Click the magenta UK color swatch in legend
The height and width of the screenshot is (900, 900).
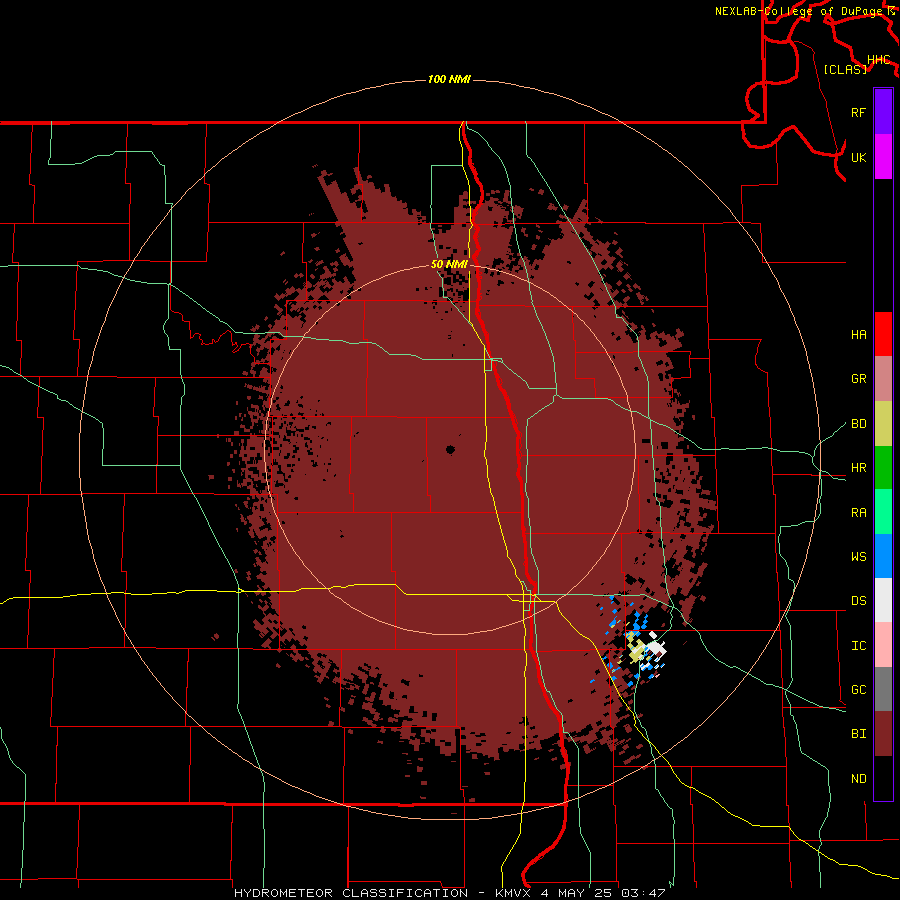[883, 157]
